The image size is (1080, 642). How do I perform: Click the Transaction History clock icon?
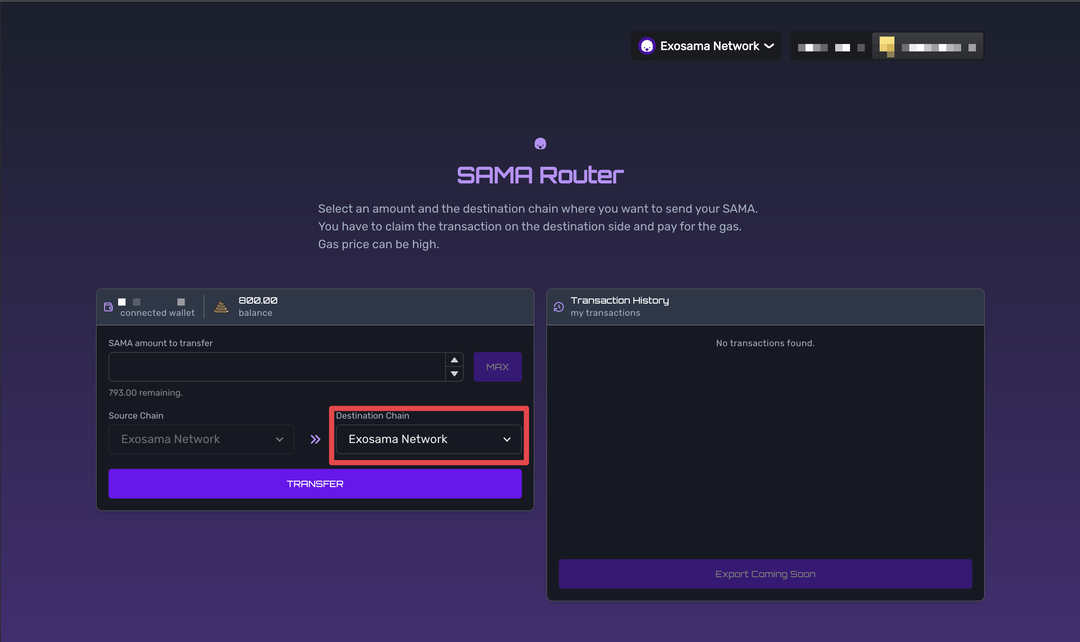(x=559, y=307)
